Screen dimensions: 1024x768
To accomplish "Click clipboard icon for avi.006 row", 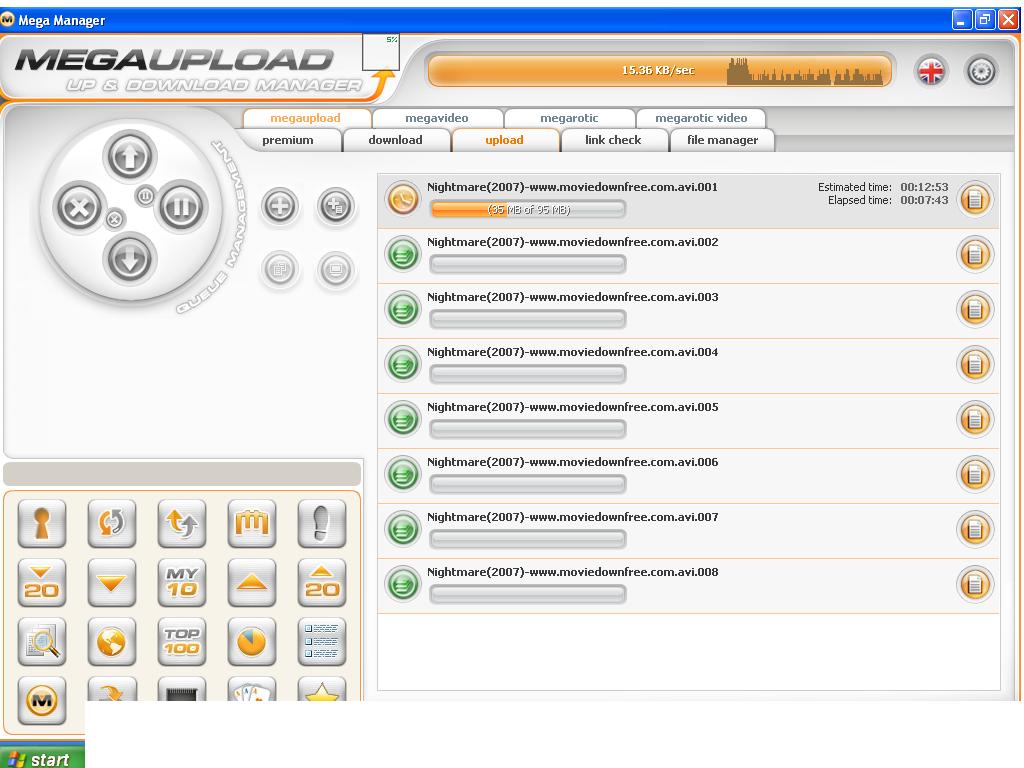I will [975, 474].
